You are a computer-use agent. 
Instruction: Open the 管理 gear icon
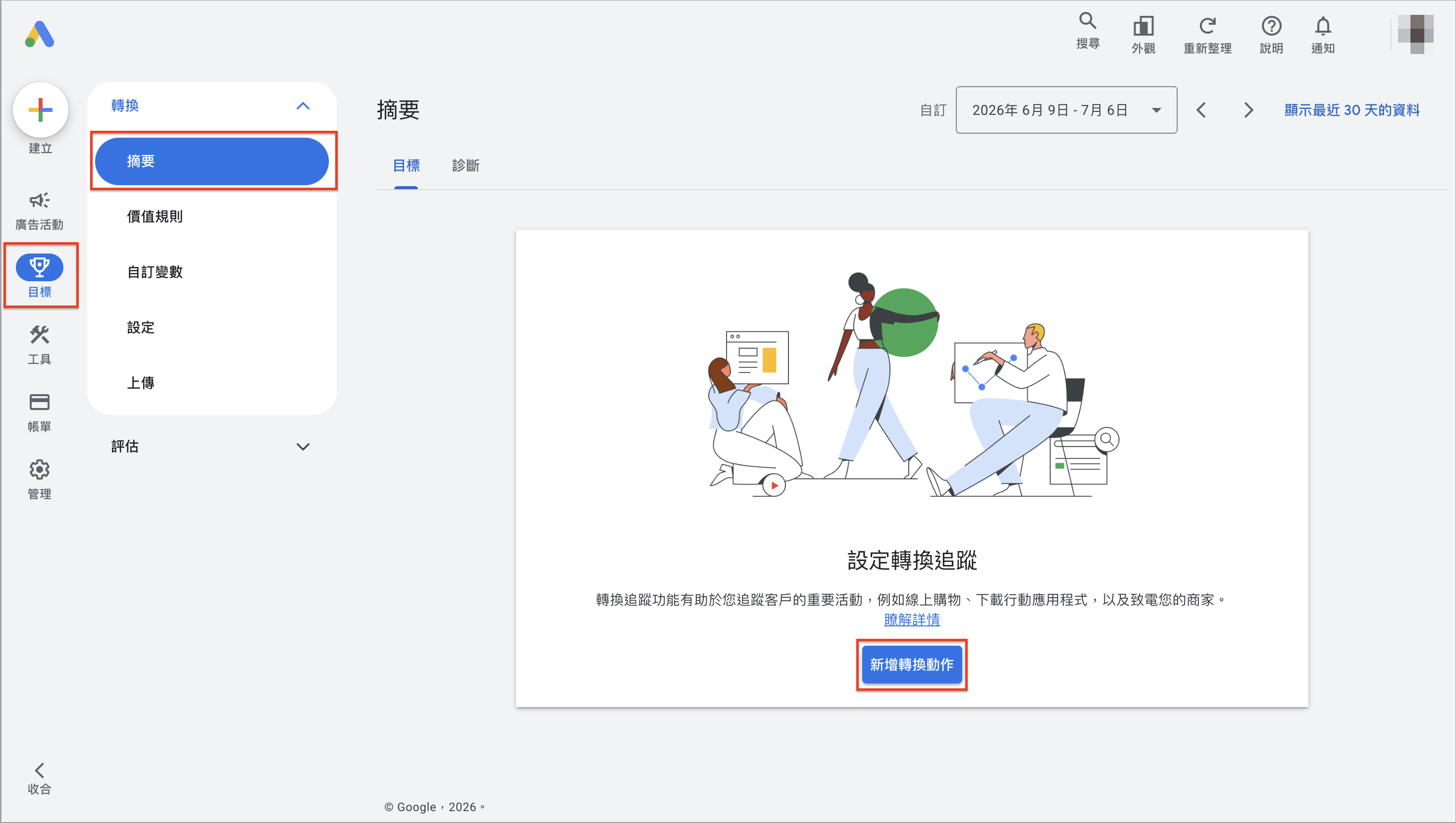pos(40,469)
